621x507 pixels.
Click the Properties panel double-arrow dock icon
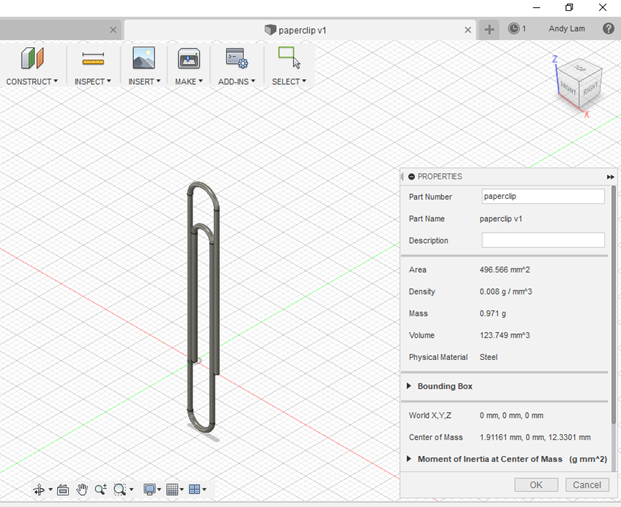610,177
